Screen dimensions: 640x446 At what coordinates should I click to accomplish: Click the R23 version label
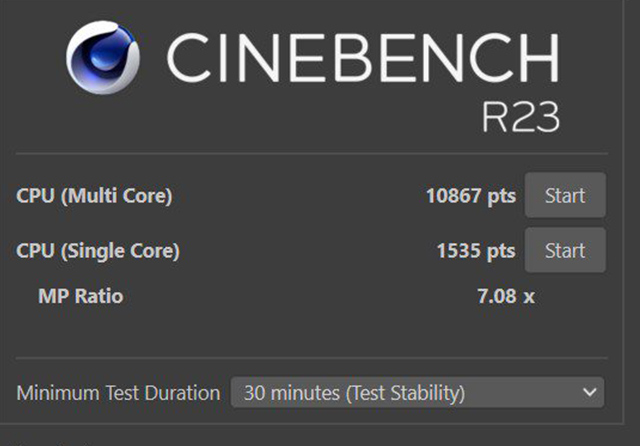coord(520,118)
